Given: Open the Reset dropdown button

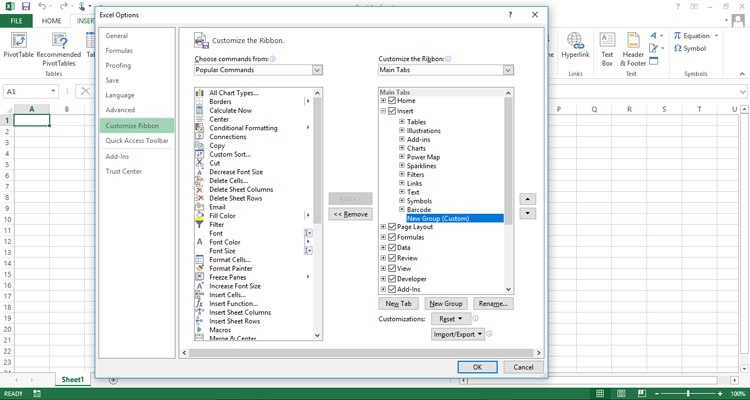Looking at the screenshot, I should [x=451, y=319].
